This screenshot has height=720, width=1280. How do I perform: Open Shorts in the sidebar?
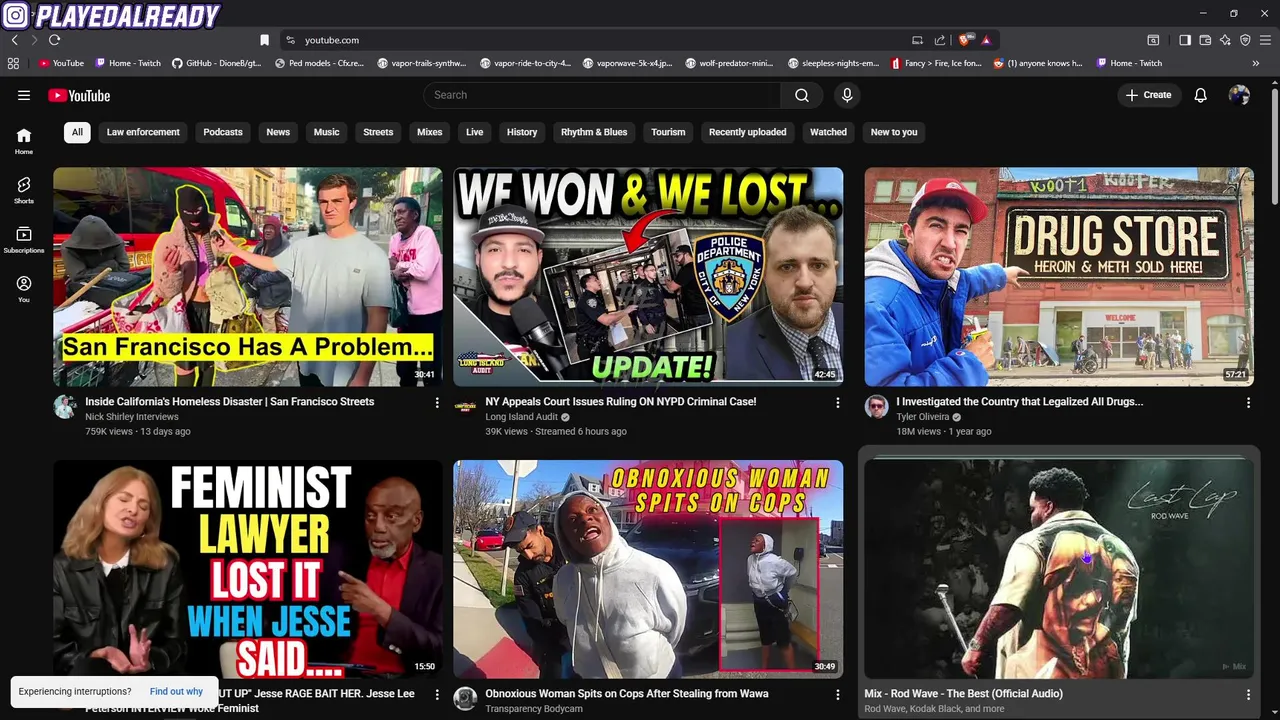[x=24, y=190]
